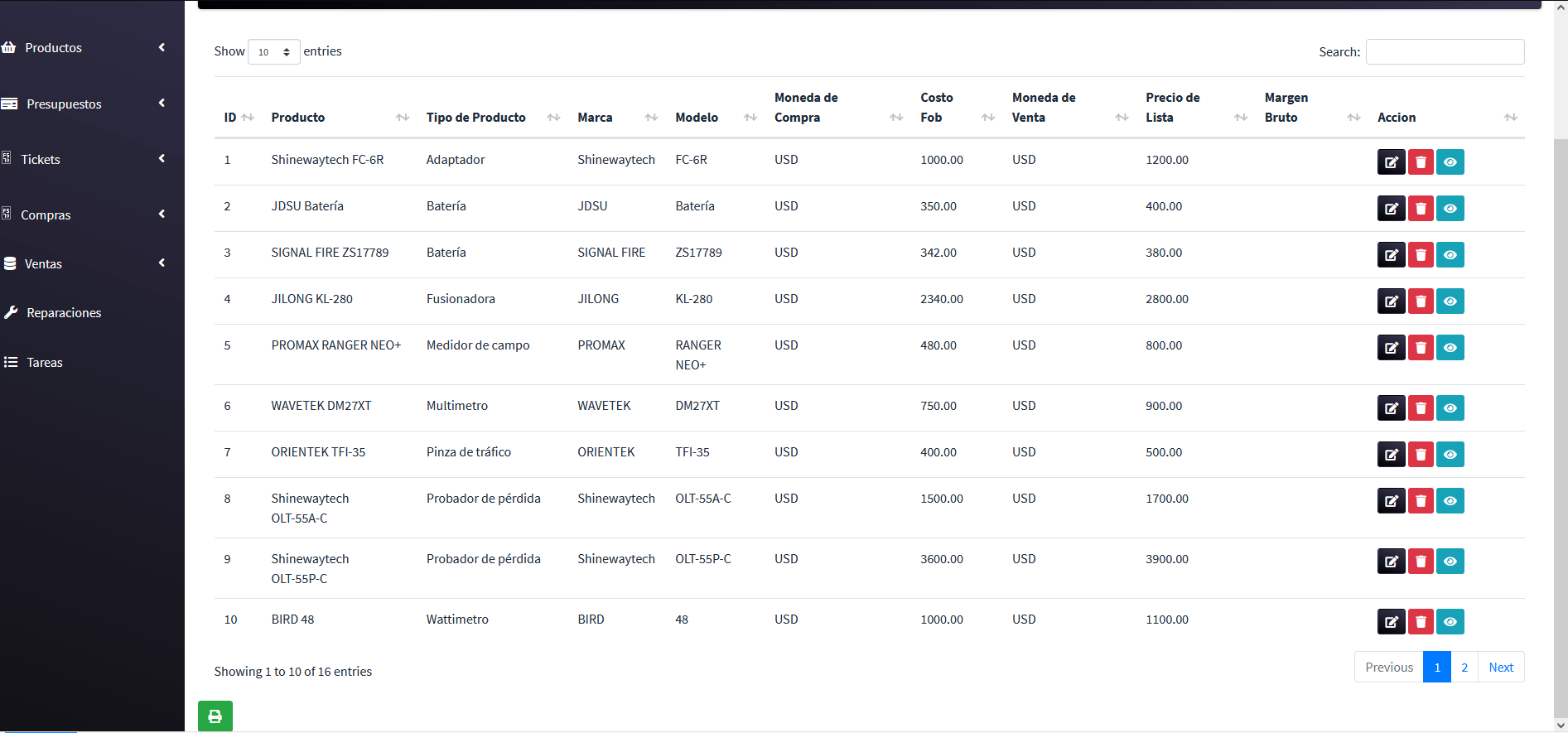The height and width of the screenshot is (733, 1568).
Task: Edit ORIENTEK TFI-35 entry
Action: pos(1391,455)
